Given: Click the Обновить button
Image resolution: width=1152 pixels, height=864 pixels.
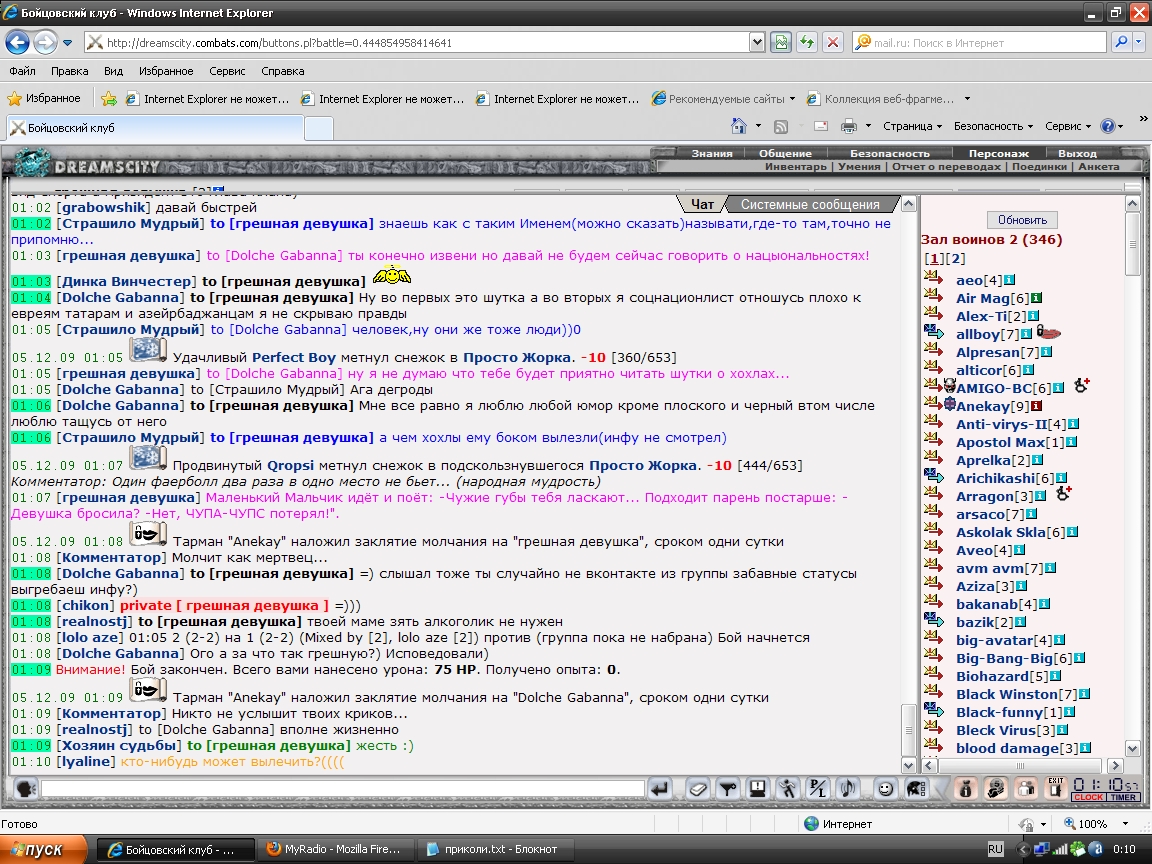Looking at the screenshot, I should coord(1022,220).
